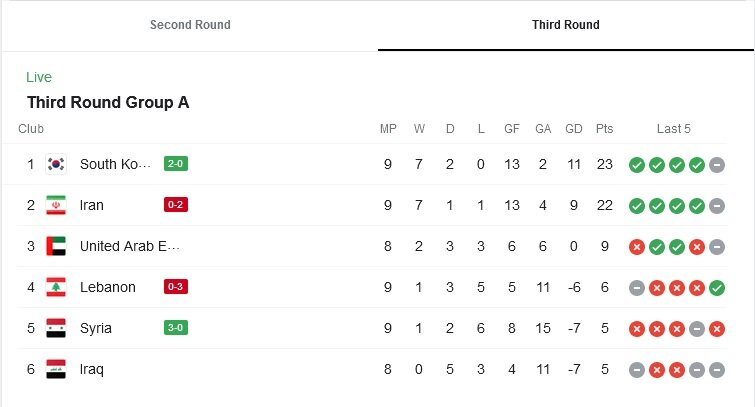Open the Lebanon team link
The image size is (755, 407).
107,287
